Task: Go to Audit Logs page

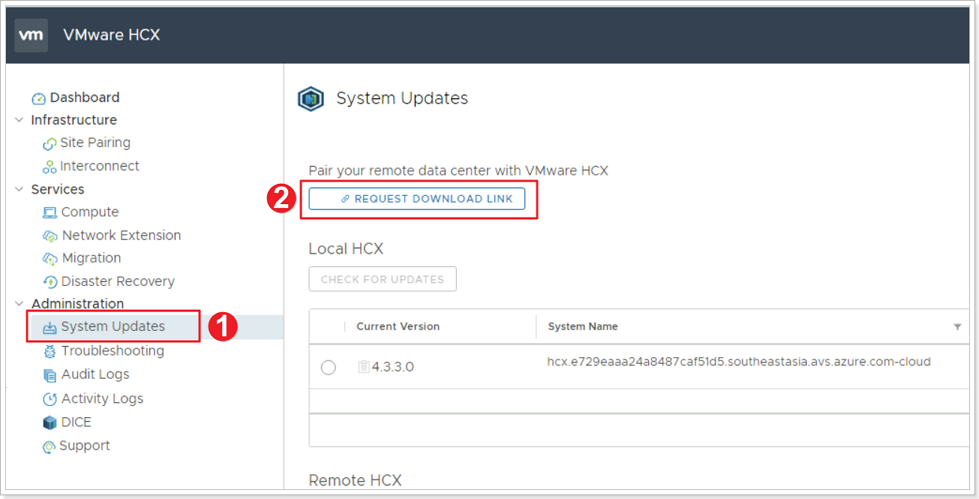Action: (x=95, y=374)
